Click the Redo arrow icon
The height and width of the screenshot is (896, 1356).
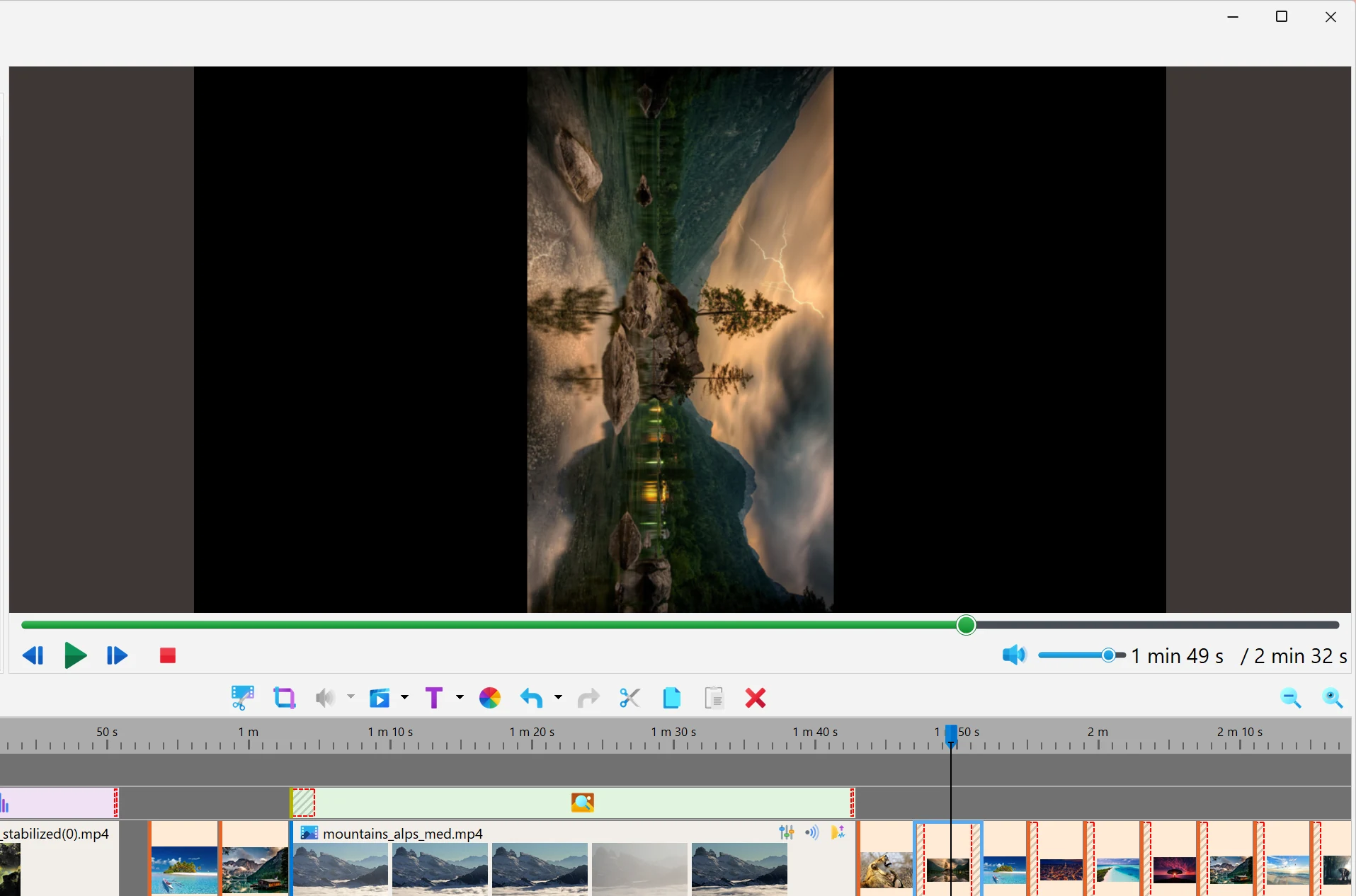tap(588, 698)
